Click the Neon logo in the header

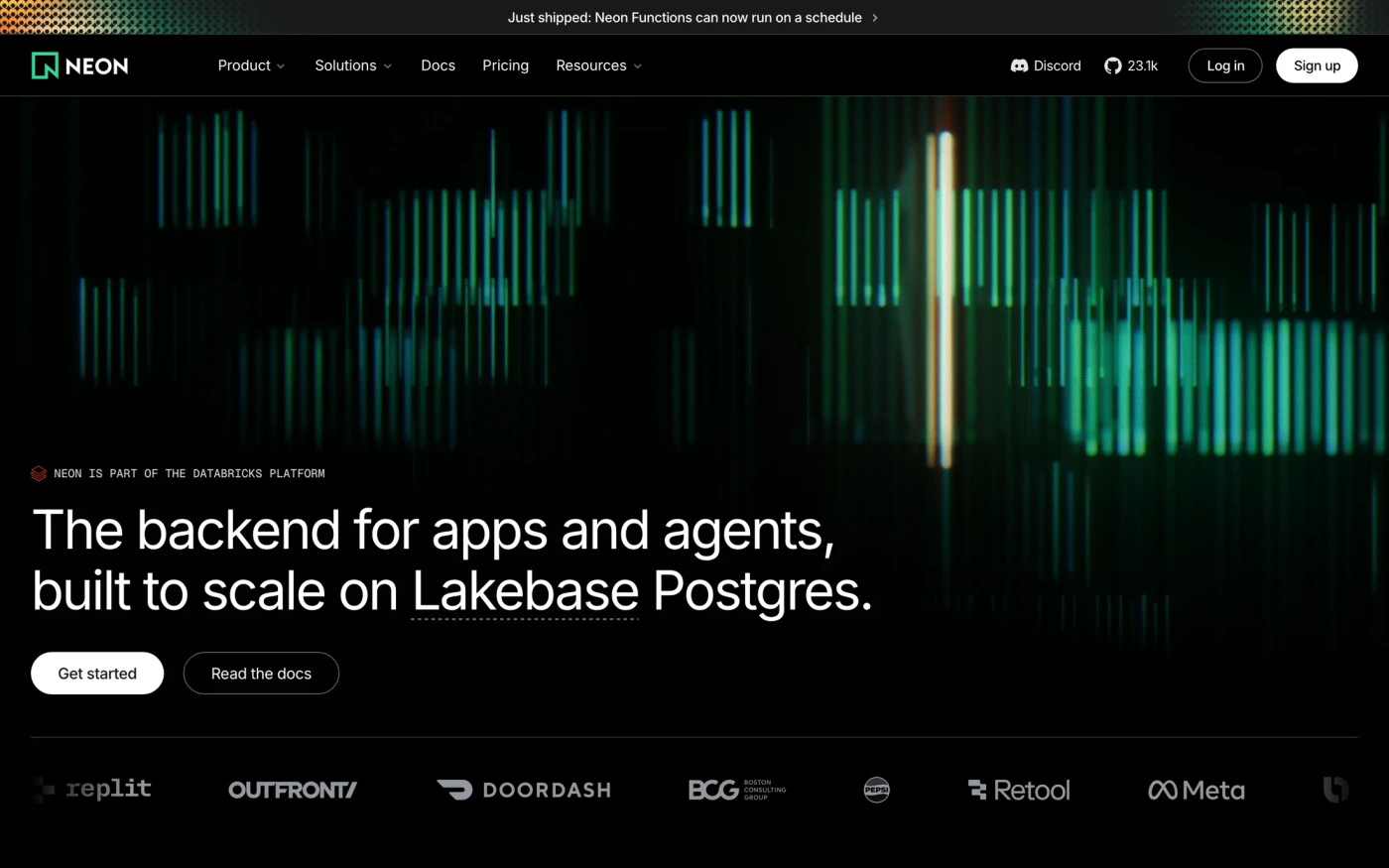[79, 65]
